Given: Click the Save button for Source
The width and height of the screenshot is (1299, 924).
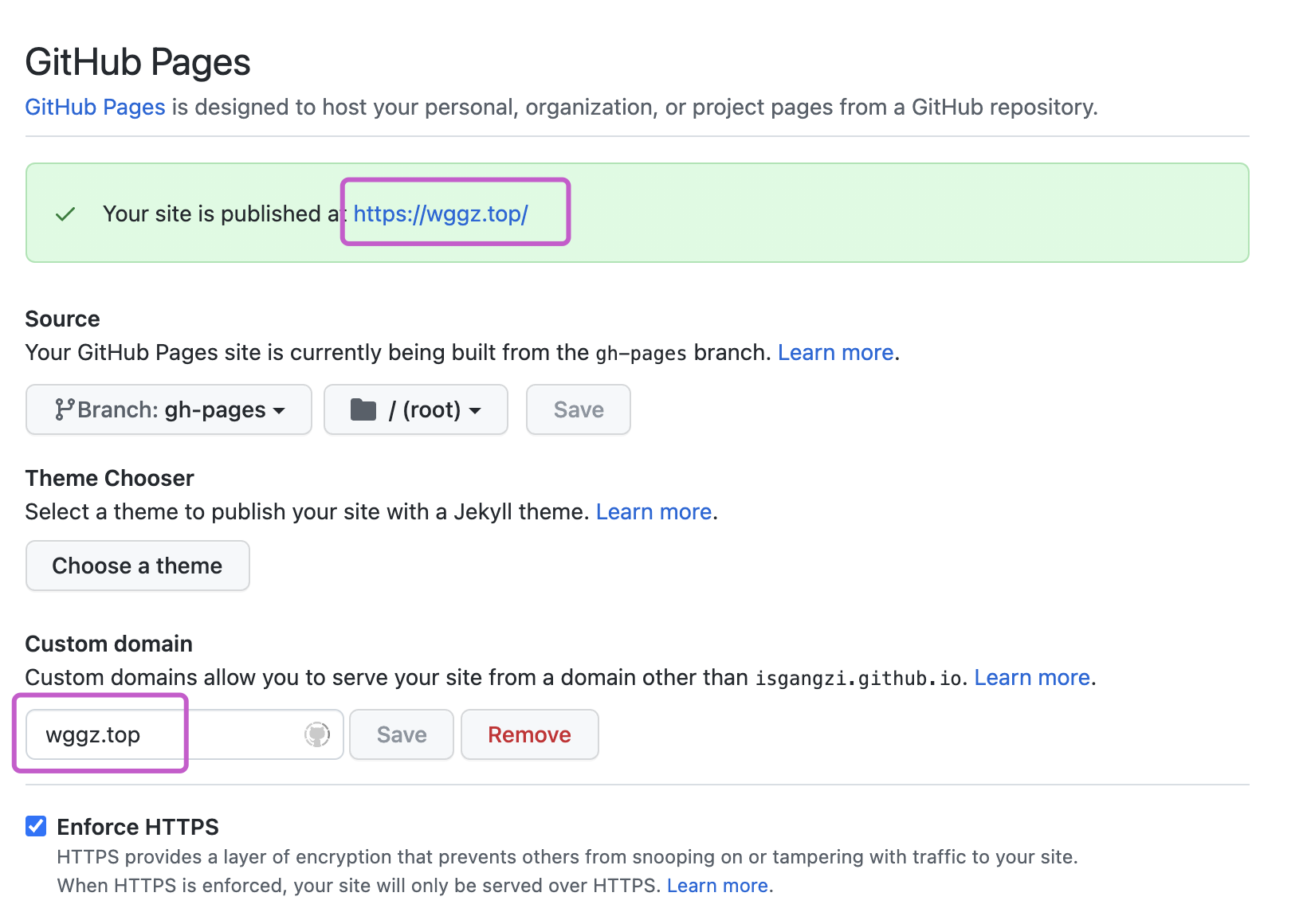Looking at the screenshot, I should click(579, 409).
